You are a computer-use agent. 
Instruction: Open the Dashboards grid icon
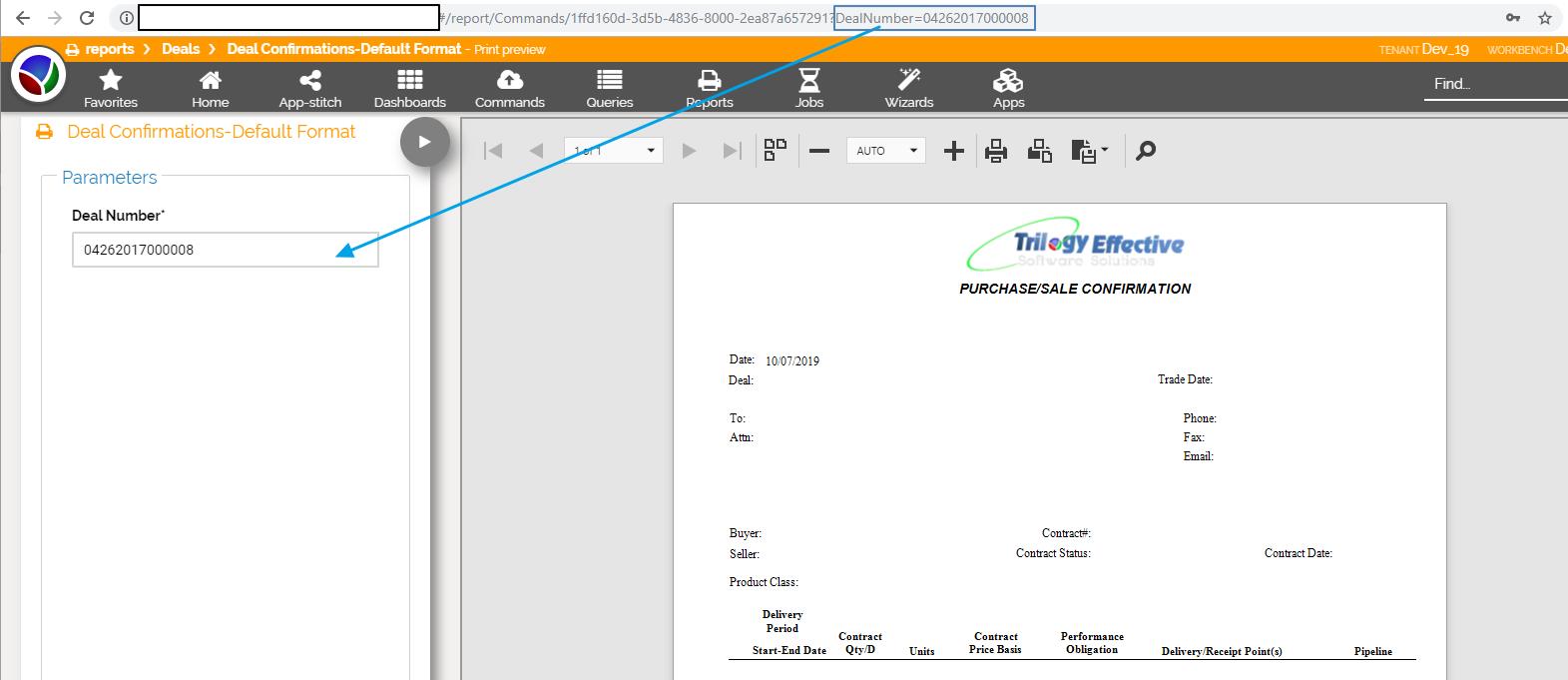click(409, 81)
